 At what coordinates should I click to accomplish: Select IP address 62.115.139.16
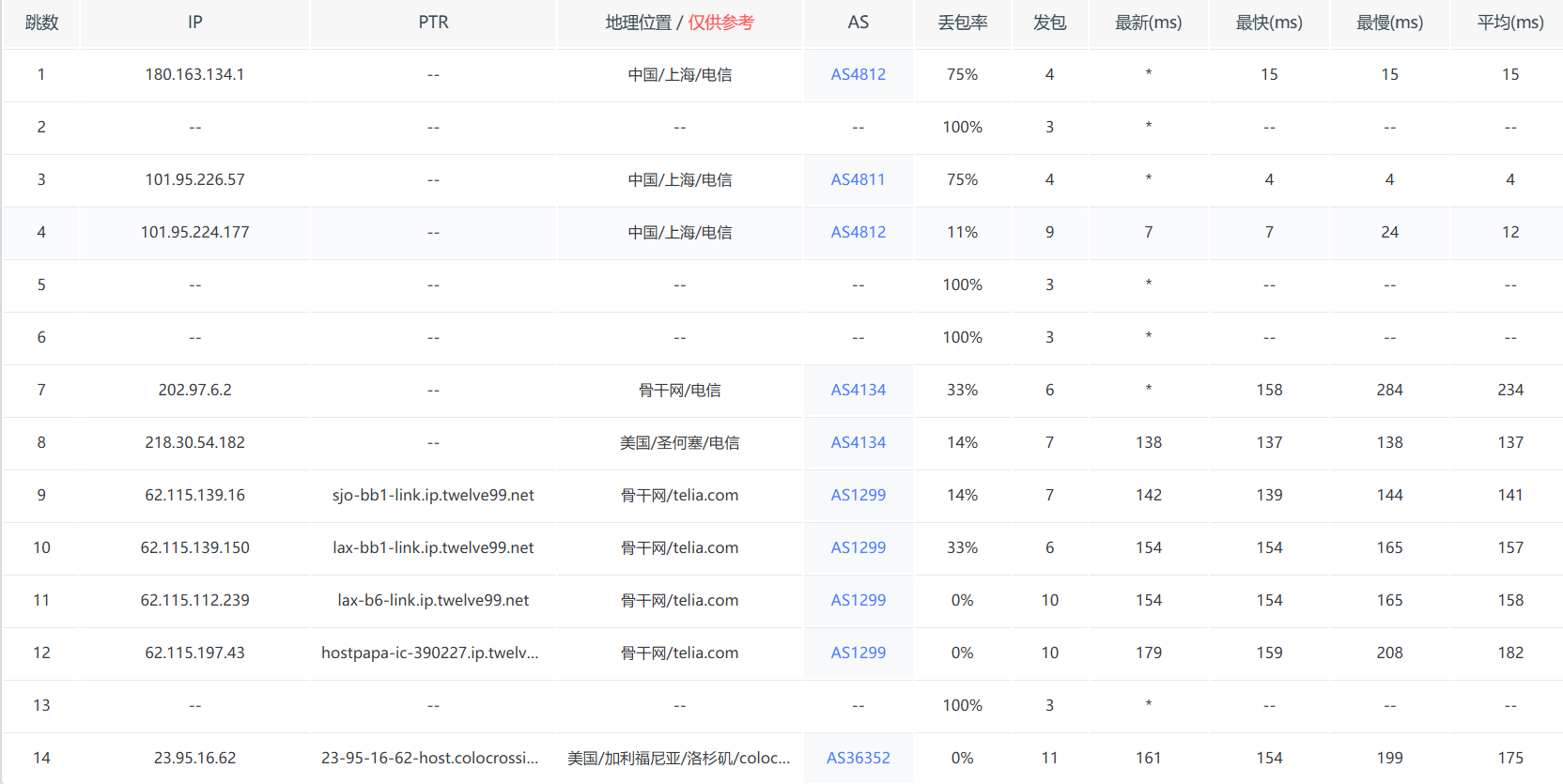194,495
